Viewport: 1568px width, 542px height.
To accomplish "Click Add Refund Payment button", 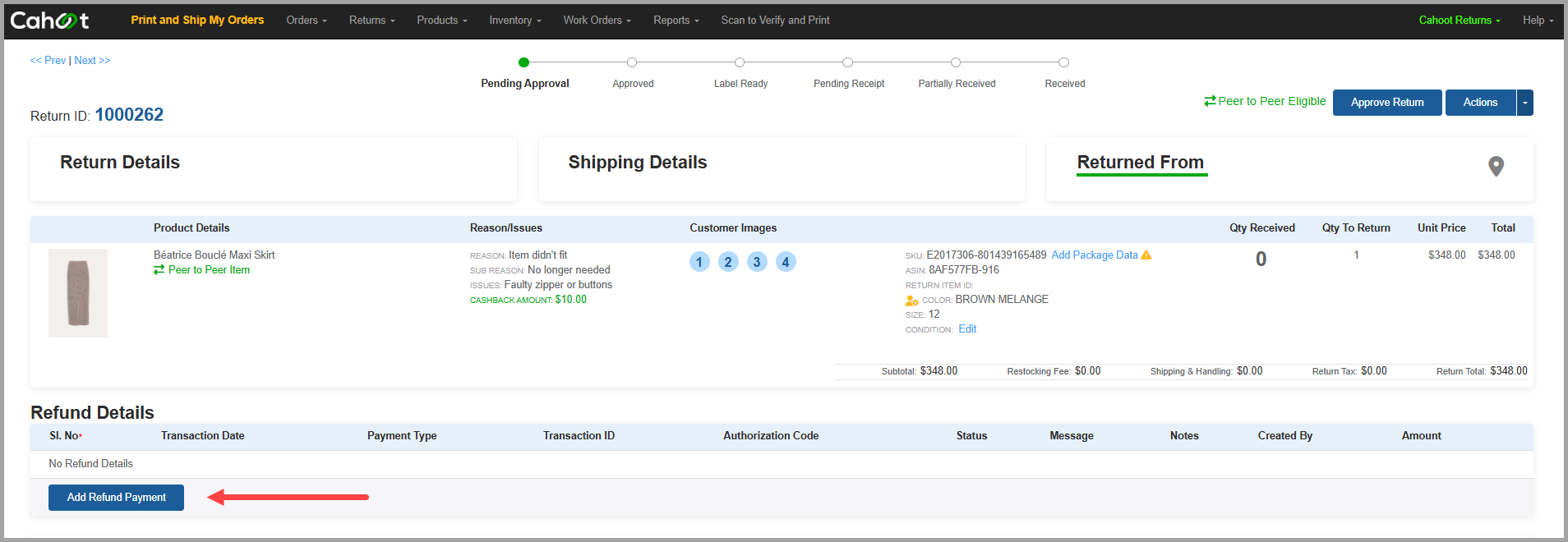I will click(x=116, y=498).
